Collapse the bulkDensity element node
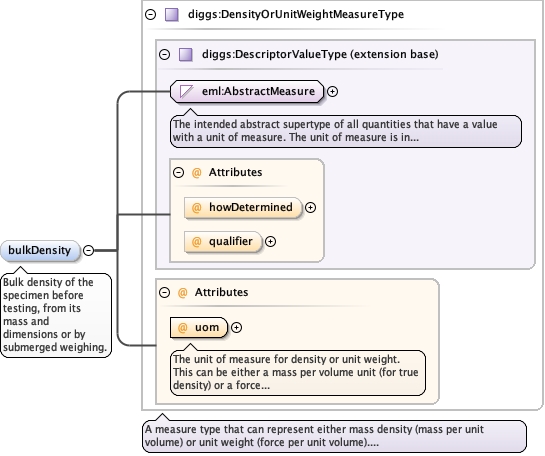The image size is (545, 456). click(x=89, y=250)
